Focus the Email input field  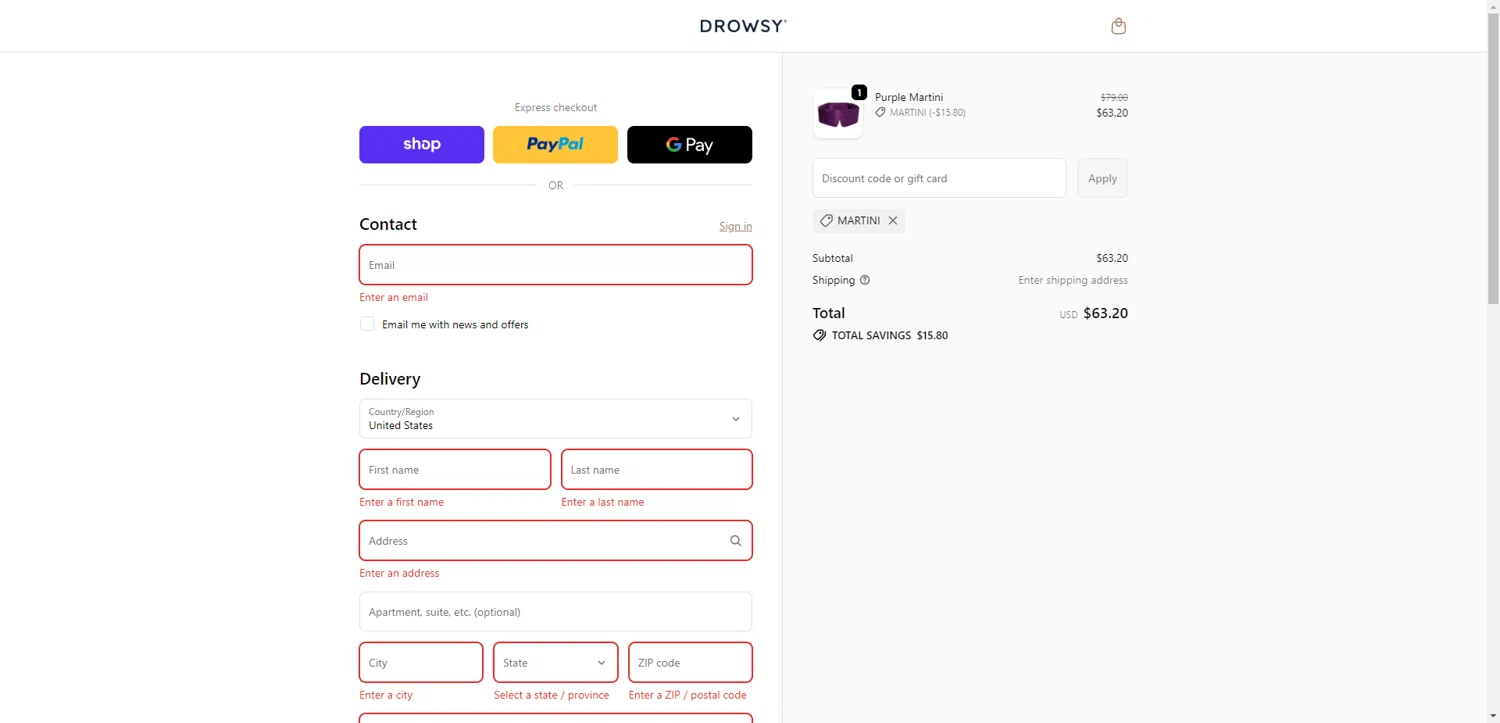point(555,265)
